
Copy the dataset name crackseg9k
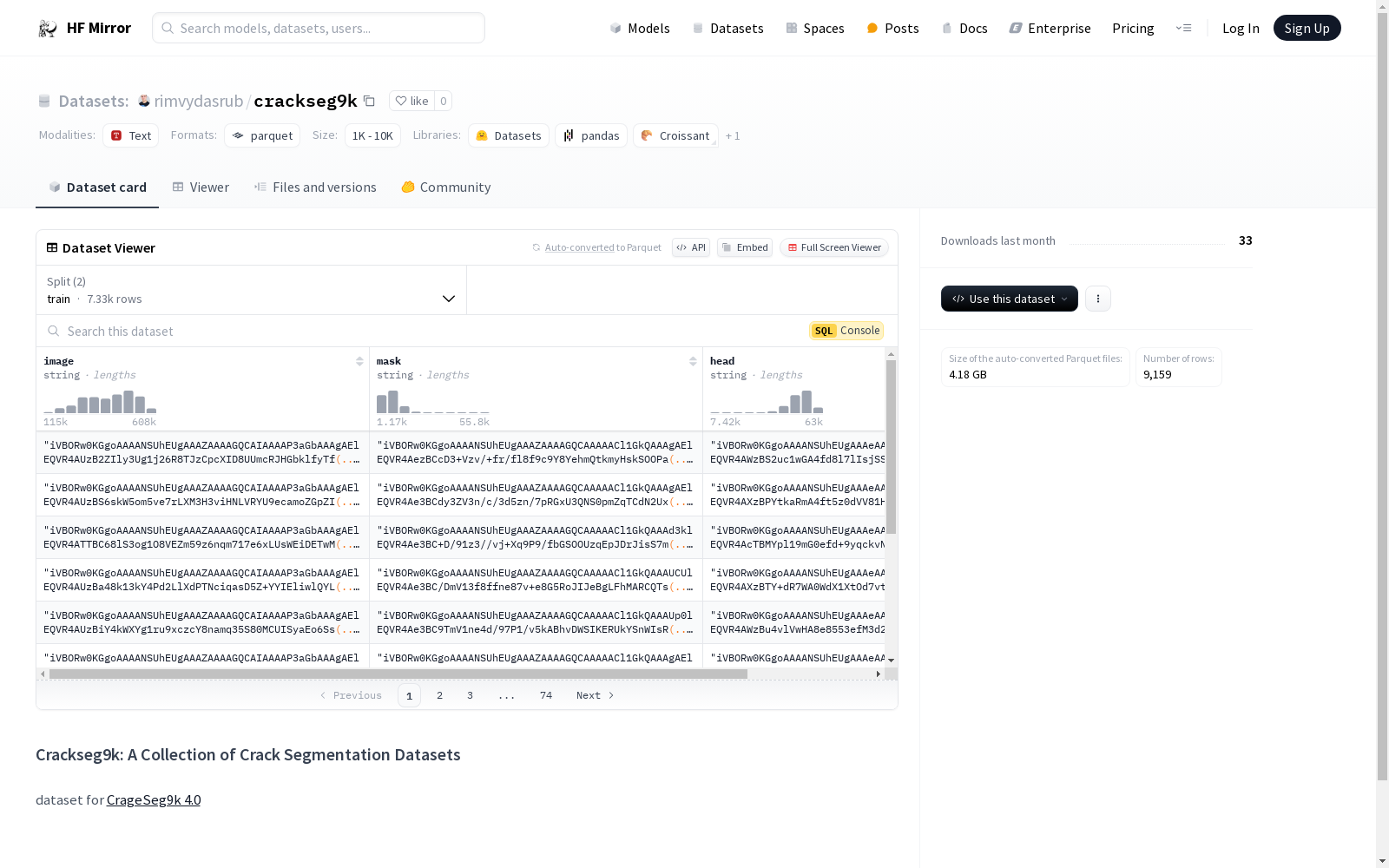tap(369, 102)
